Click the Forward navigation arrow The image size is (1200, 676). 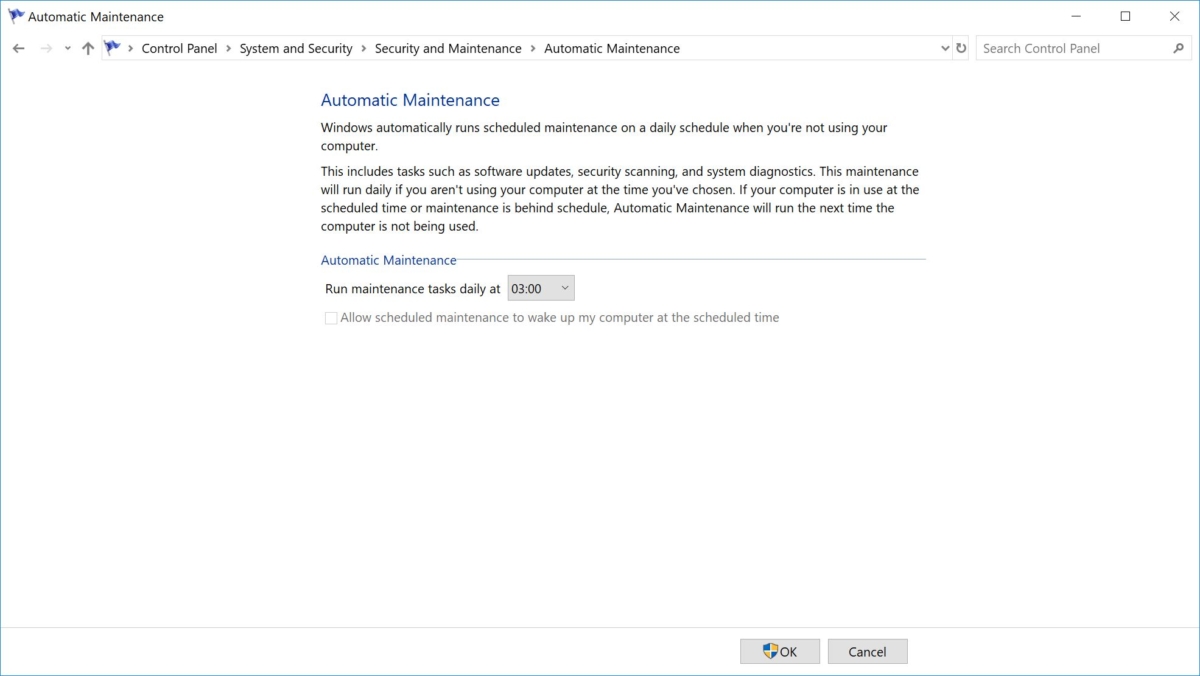pyautogui.click(x=46, y=48)
